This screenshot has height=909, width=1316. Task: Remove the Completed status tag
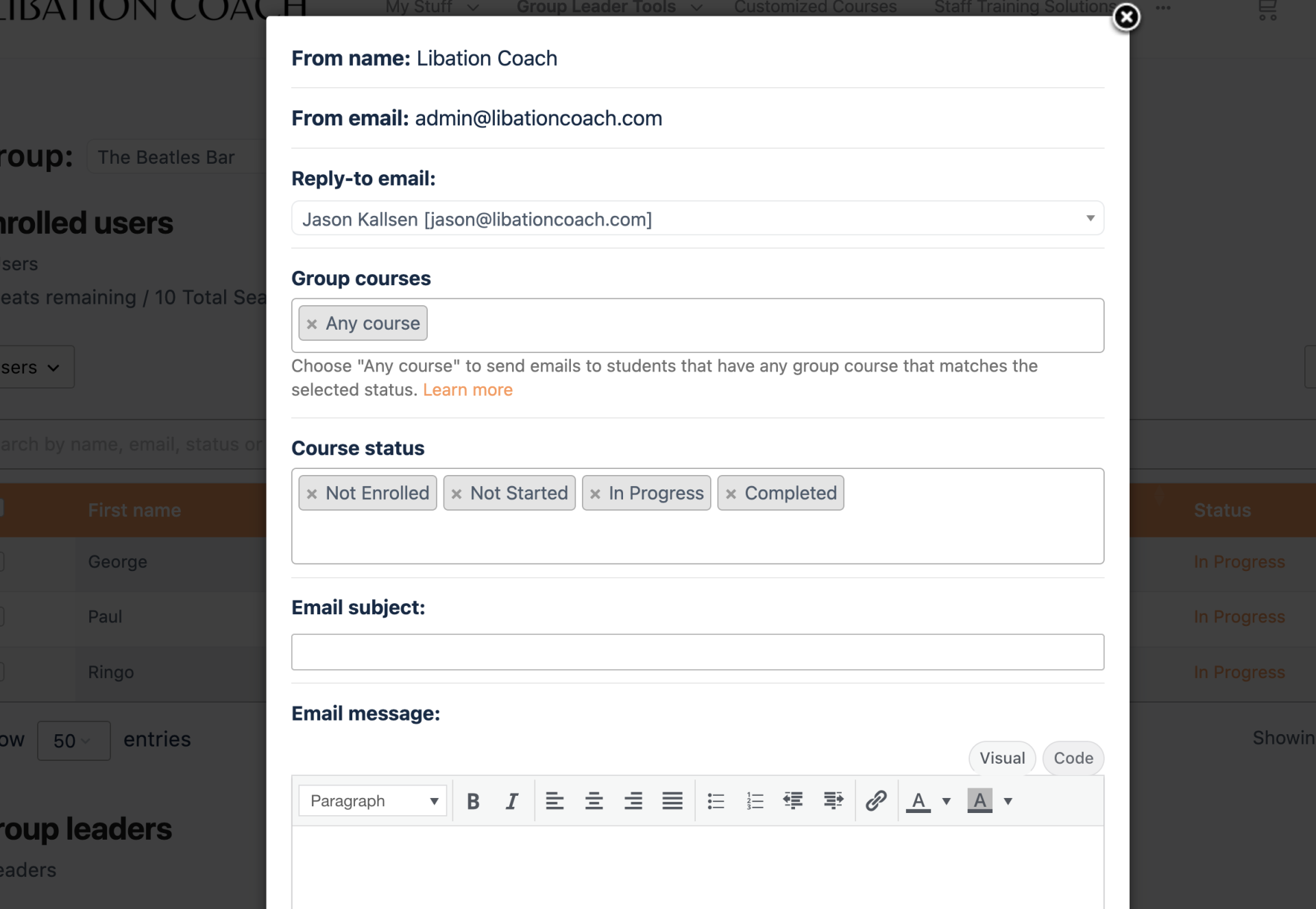pyautogui.click(x=731, y=494)
